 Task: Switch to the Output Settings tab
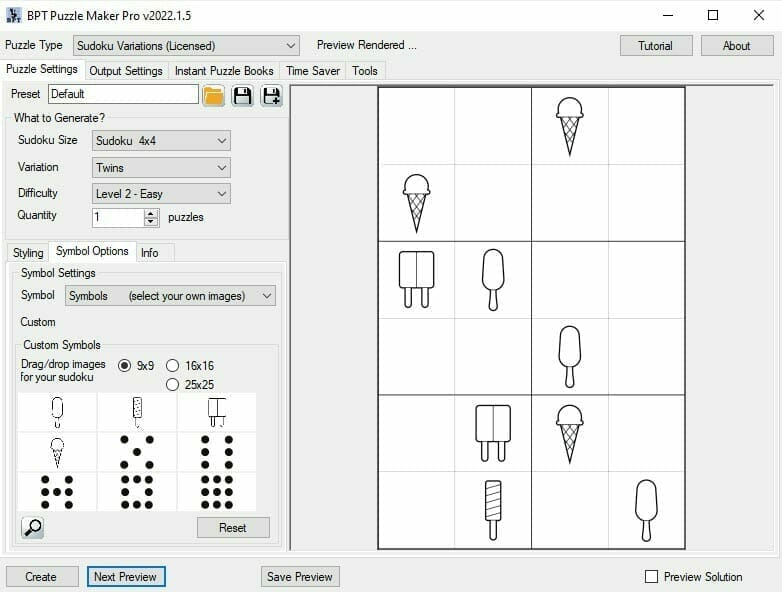click(126, 71)
